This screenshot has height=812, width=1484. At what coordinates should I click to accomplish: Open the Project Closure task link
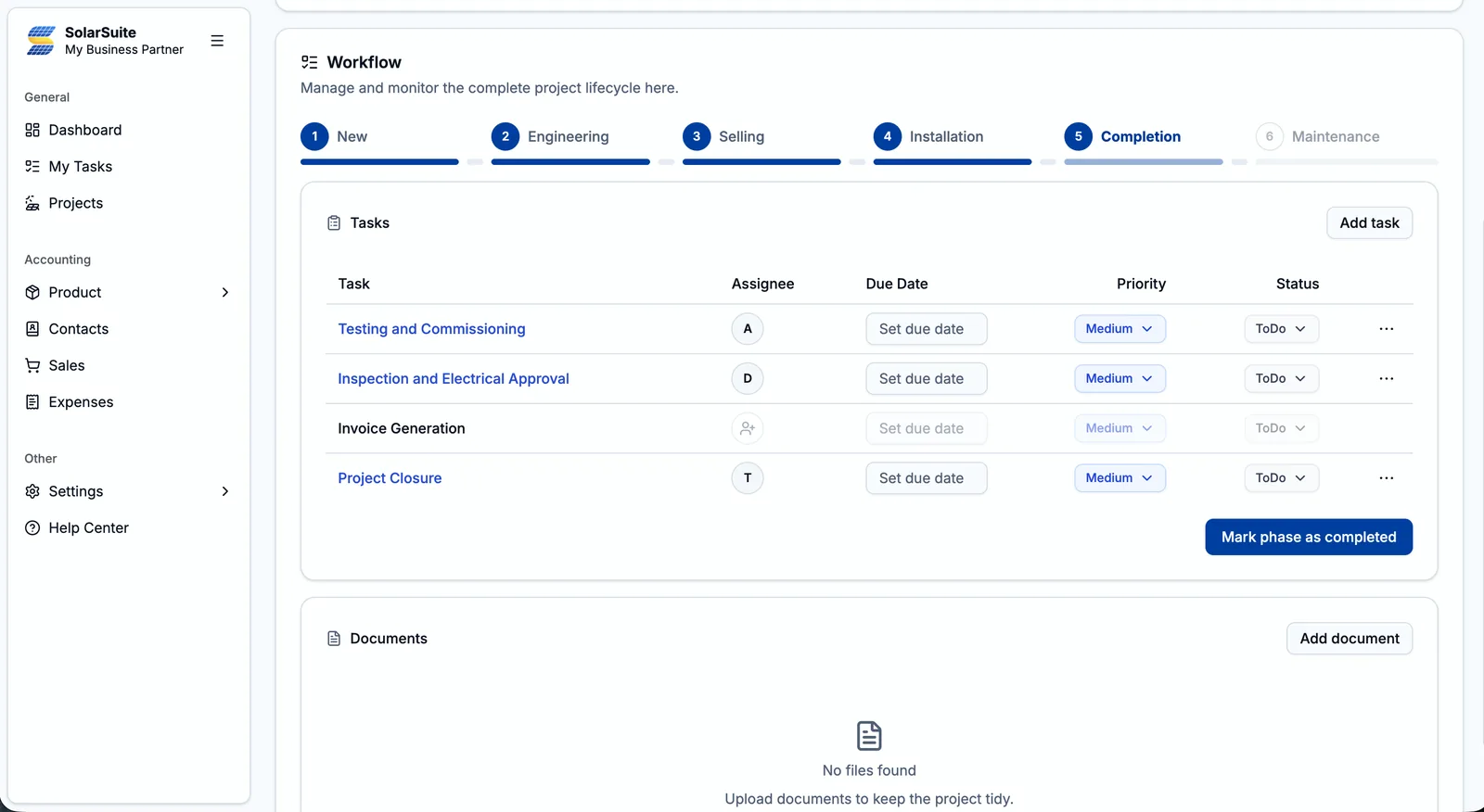pos(390,478)
